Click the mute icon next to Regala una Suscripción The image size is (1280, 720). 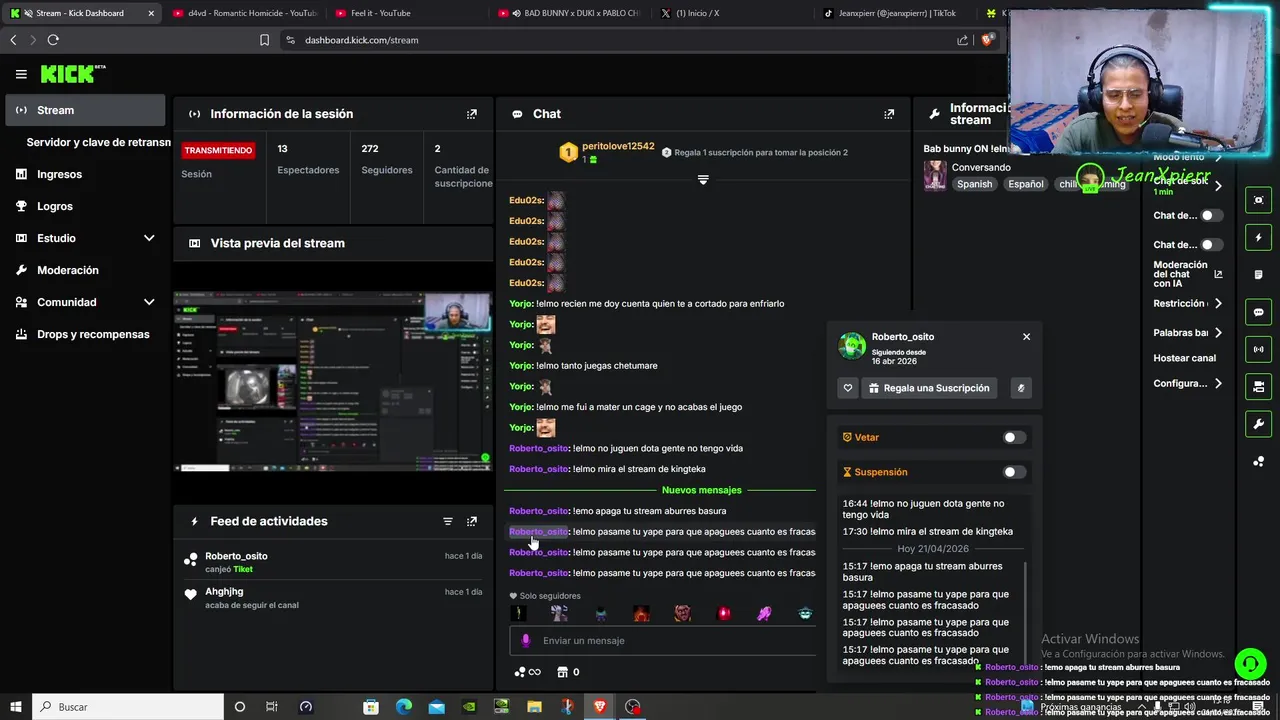point(1021,388)
